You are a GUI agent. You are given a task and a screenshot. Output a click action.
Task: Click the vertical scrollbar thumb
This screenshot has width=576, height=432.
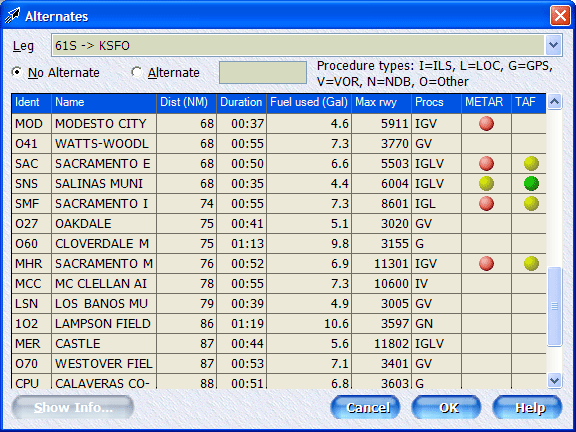pyautogui.click(x=554, y=306)
